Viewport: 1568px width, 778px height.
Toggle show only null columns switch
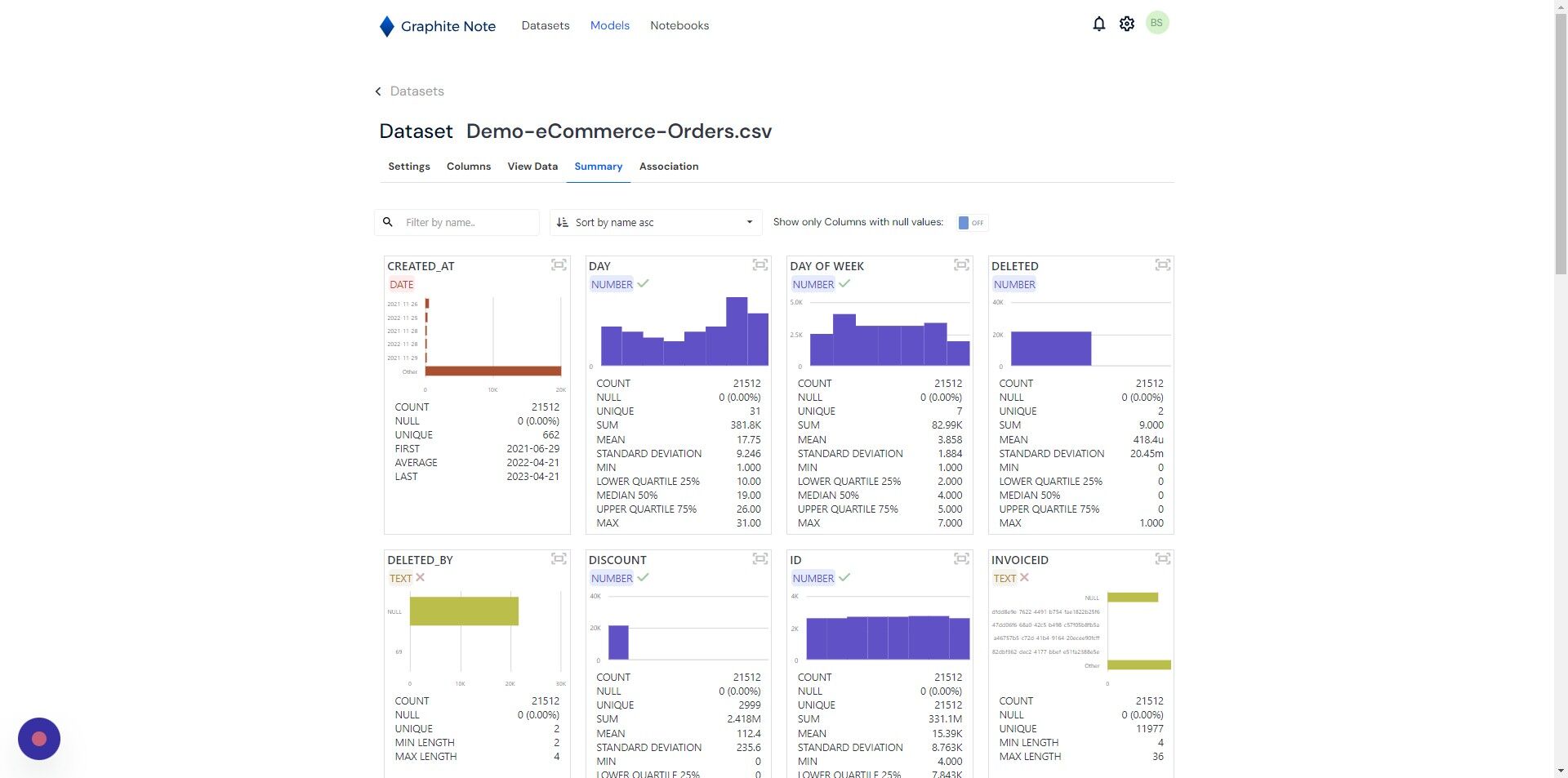pyautogui.click(x=972, y=223)
